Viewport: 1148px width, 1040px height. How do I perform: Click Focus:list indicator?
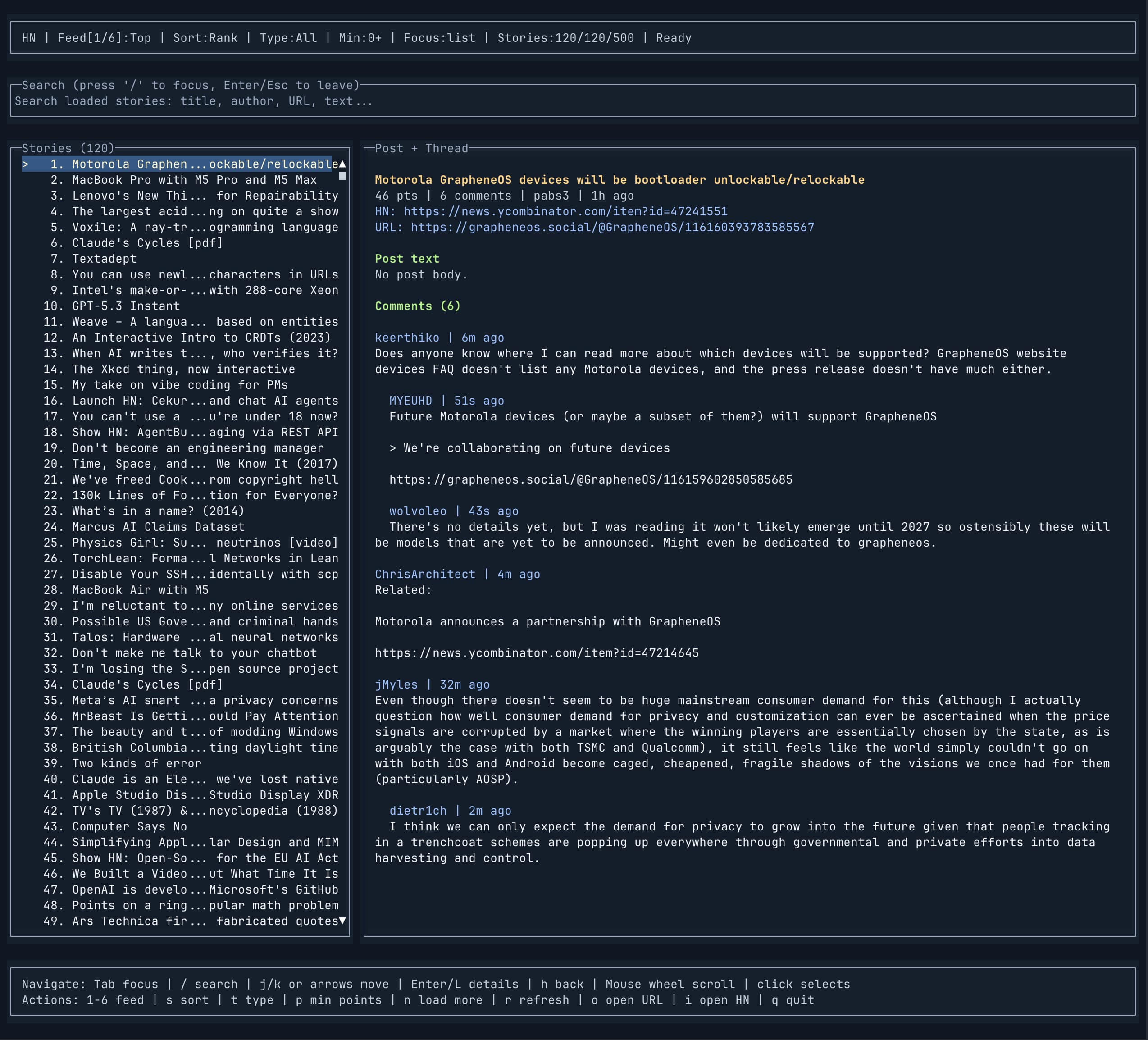(x=440, y=37)
